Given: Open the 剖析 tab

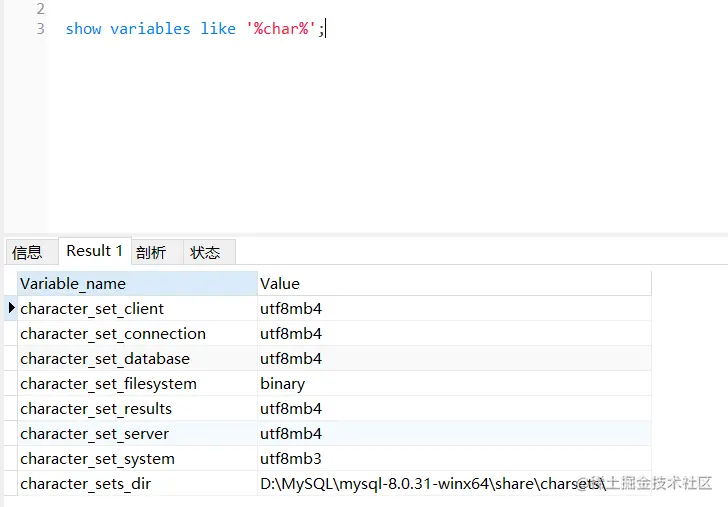Looking at the screenshot, I should point(151,252).
